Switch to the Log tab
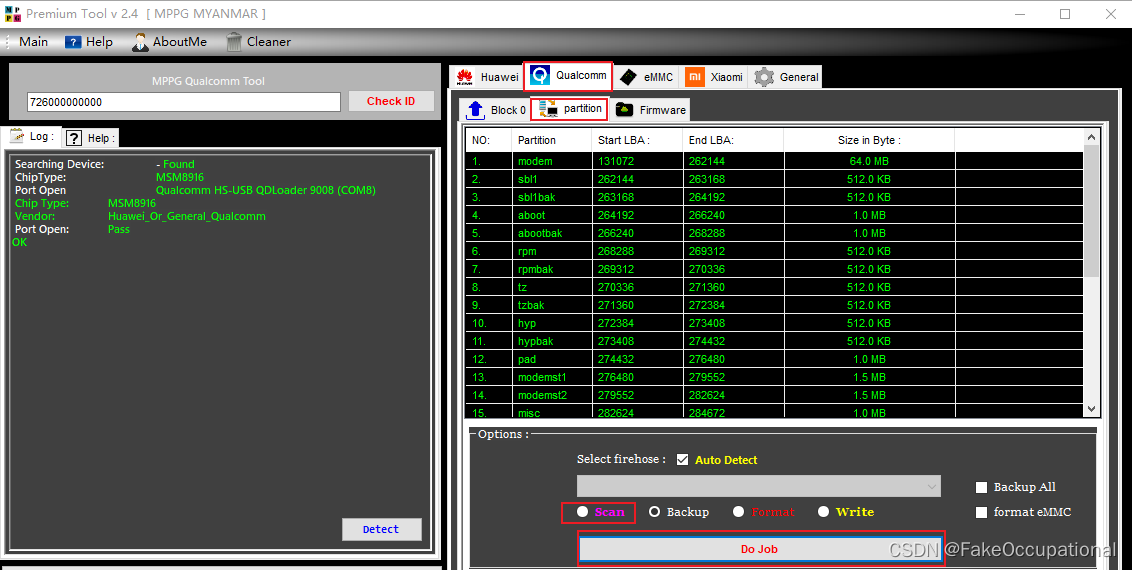 click(32, 136)
